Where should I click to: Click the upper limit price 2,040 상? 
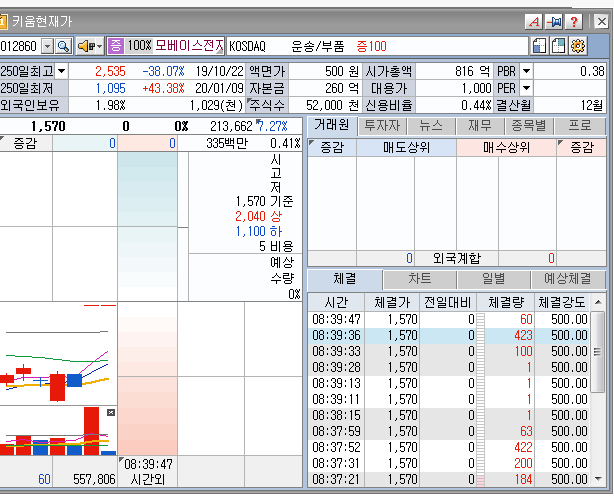click(258, 216)
